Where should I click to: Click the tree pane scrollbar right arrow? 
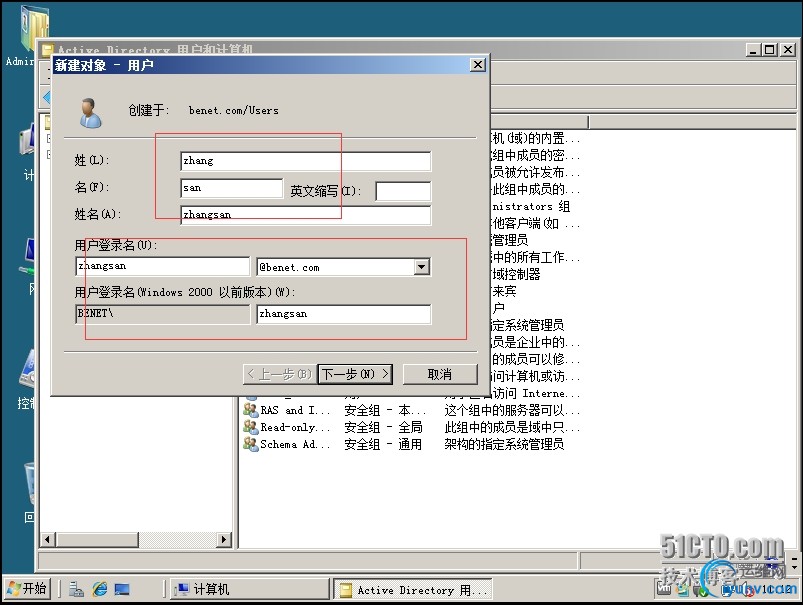tap(224, 539)
